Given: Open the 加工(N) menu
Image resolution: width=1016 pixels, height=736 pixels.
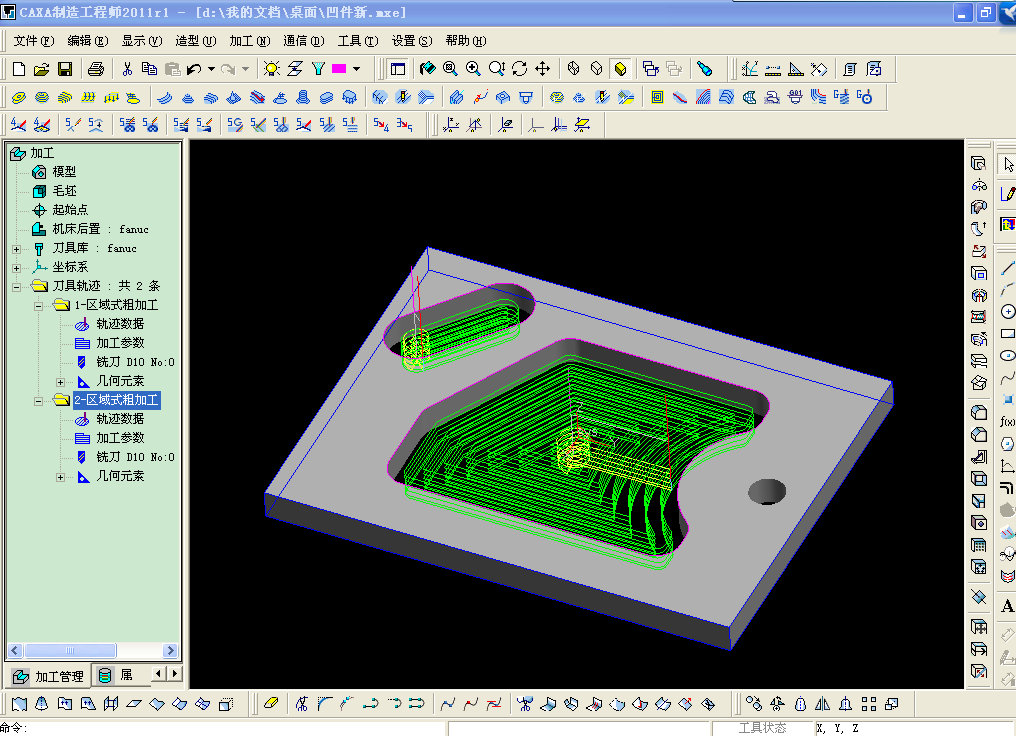Looking at the screenshot, I should [249, 41].
